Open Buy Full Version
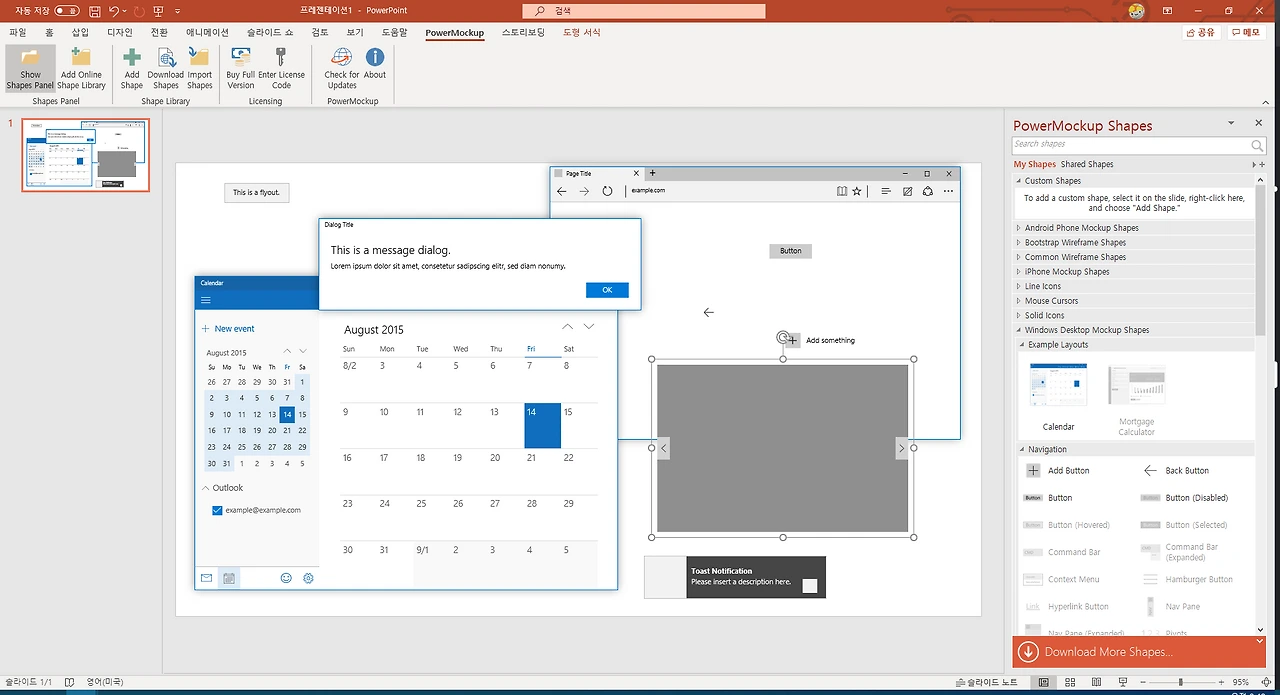The image size is (1280, 695). 241,68
